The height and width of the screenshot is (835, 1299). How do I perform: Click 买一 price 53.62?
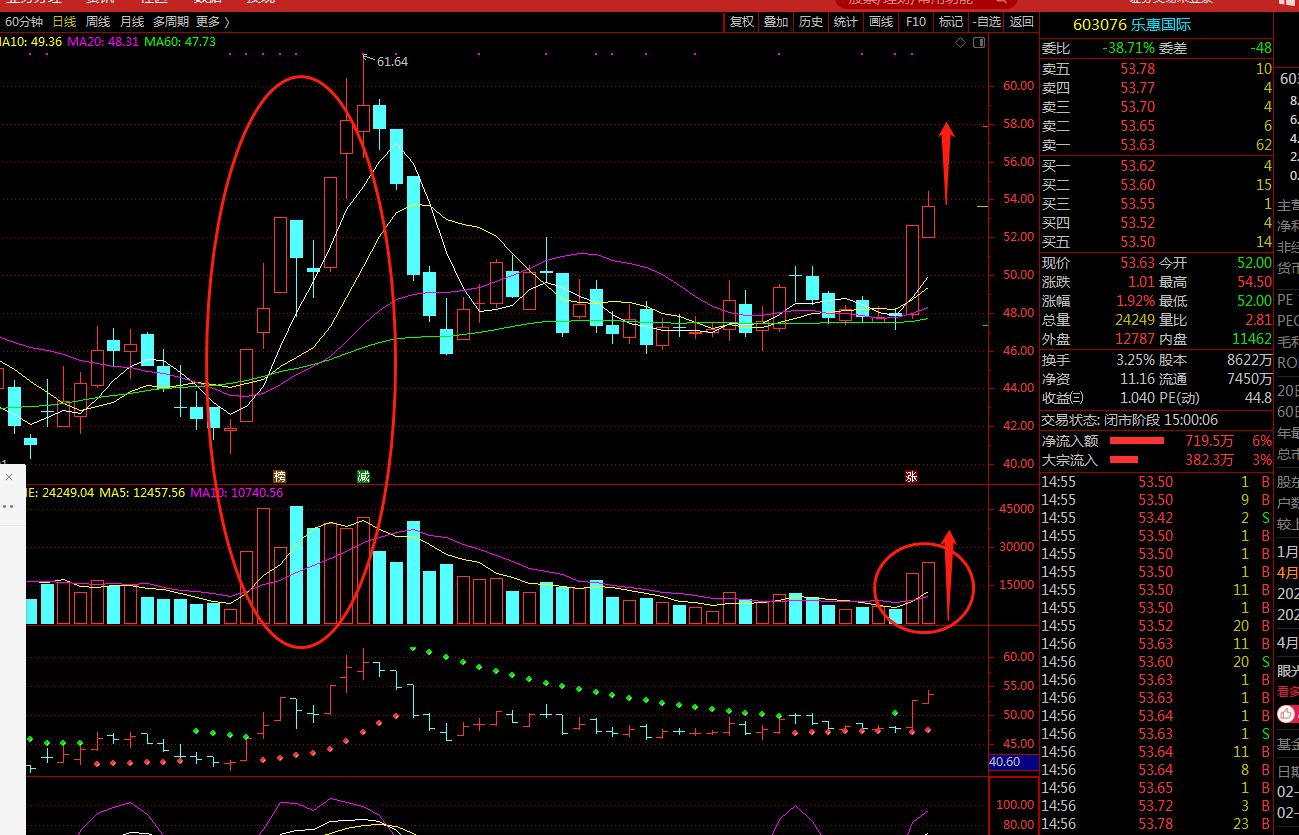[1138, 166]
